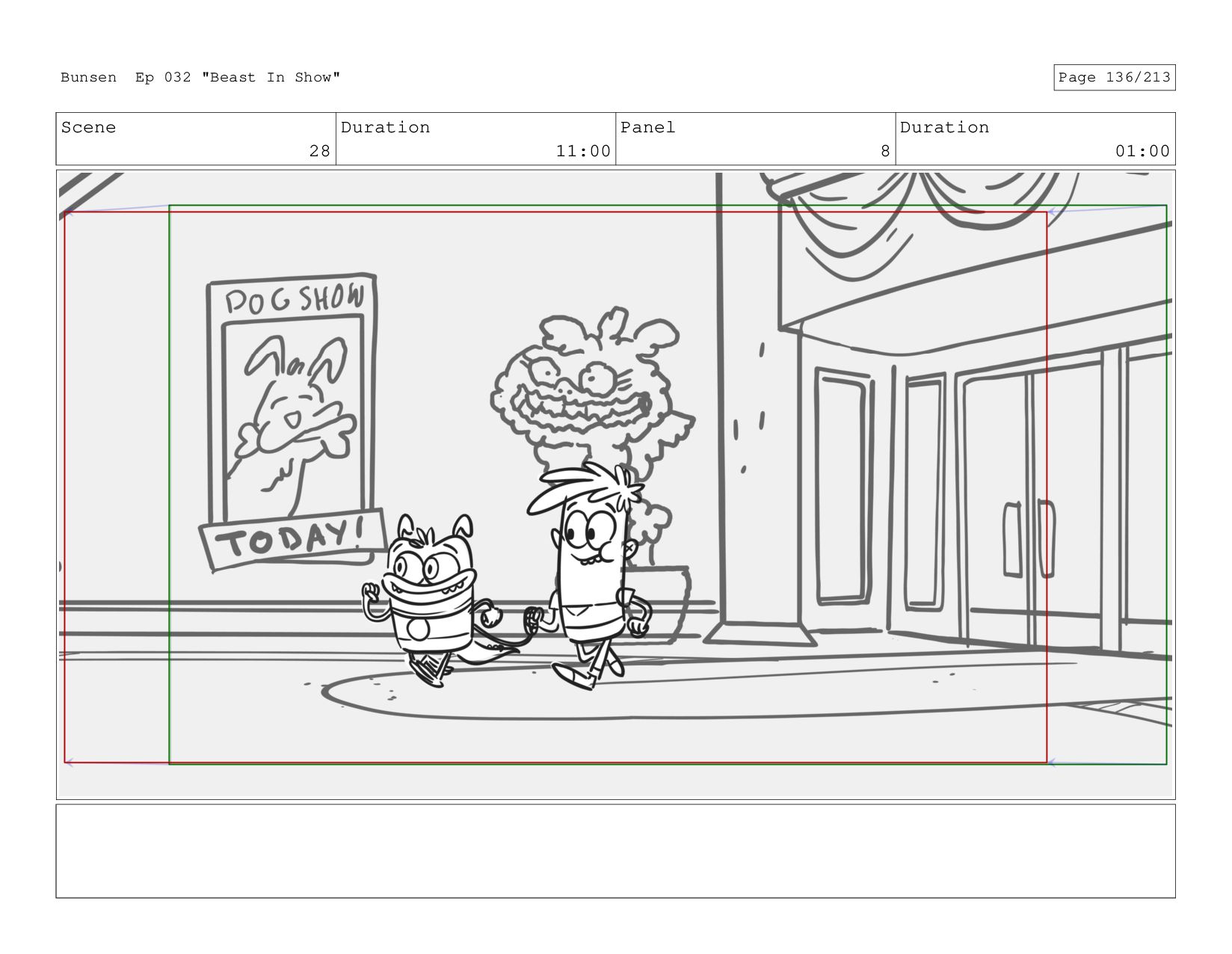Click the 'Page 136/213' box
Screen dimensions: 1232x954
pos(1114,78)
